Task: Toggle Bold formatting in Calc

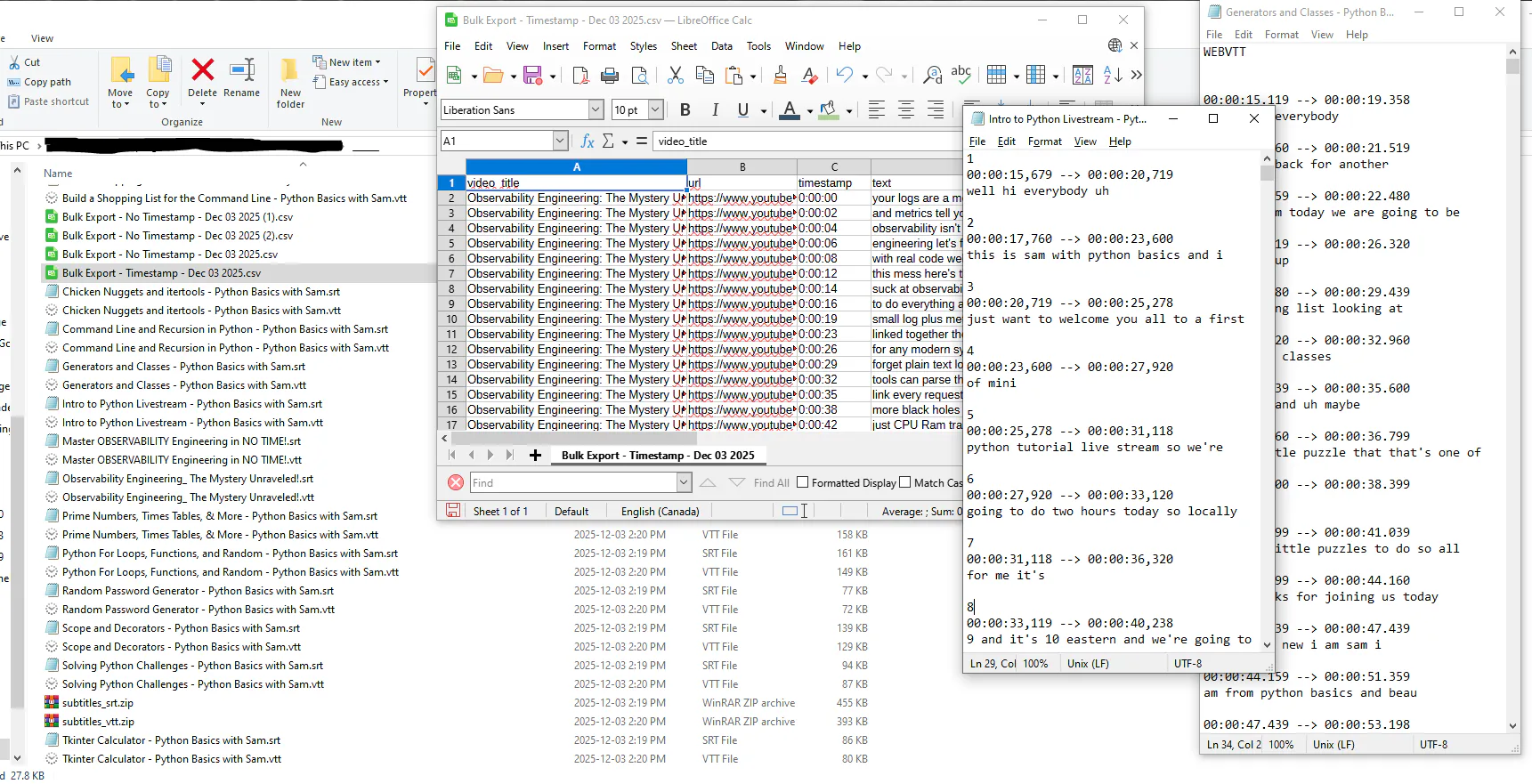Action: click(685, 109)
